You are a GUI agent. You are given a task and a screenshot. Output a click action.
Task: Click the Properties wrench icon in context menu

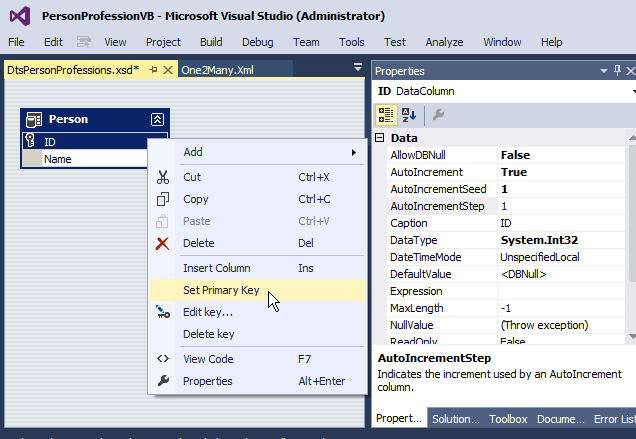(x=163, y=381)
